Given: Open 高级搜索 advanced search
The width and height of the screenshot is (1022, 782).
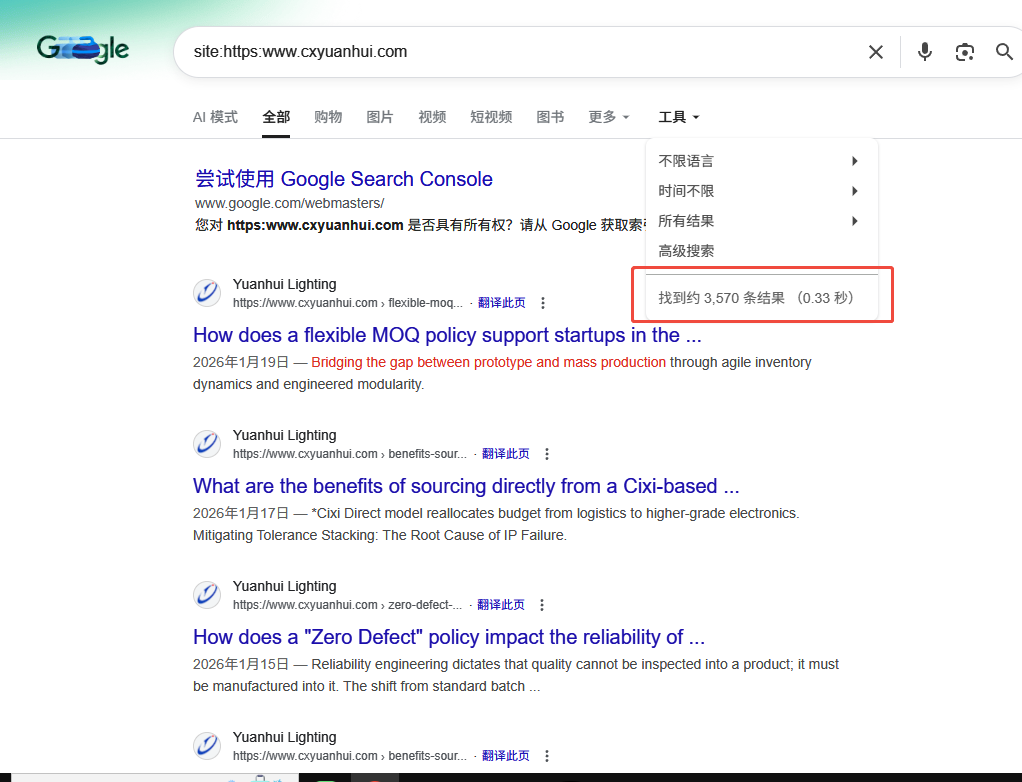Looking at the screenshot, I should (686, 251).
